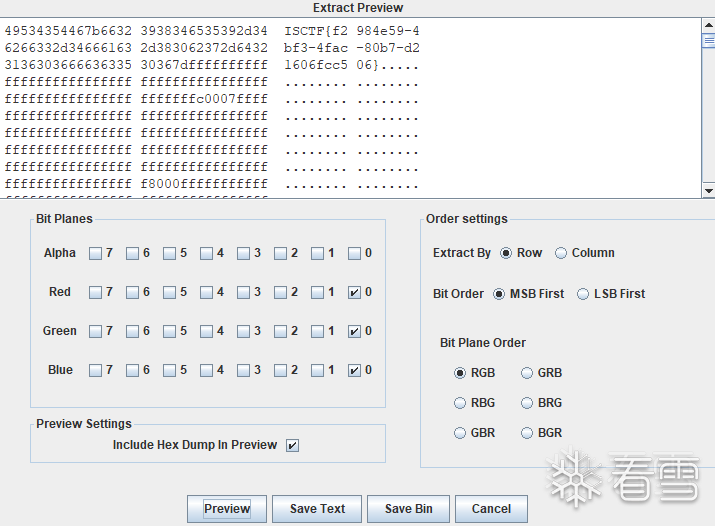This screenshot has height=526, width=715.
Task: Enable the Red bit 4 checkbox
Action: click(206, 292)
